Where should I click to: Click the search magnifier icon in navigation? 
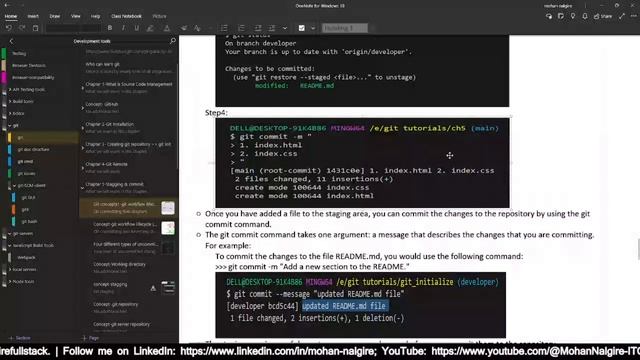point(173,41)
